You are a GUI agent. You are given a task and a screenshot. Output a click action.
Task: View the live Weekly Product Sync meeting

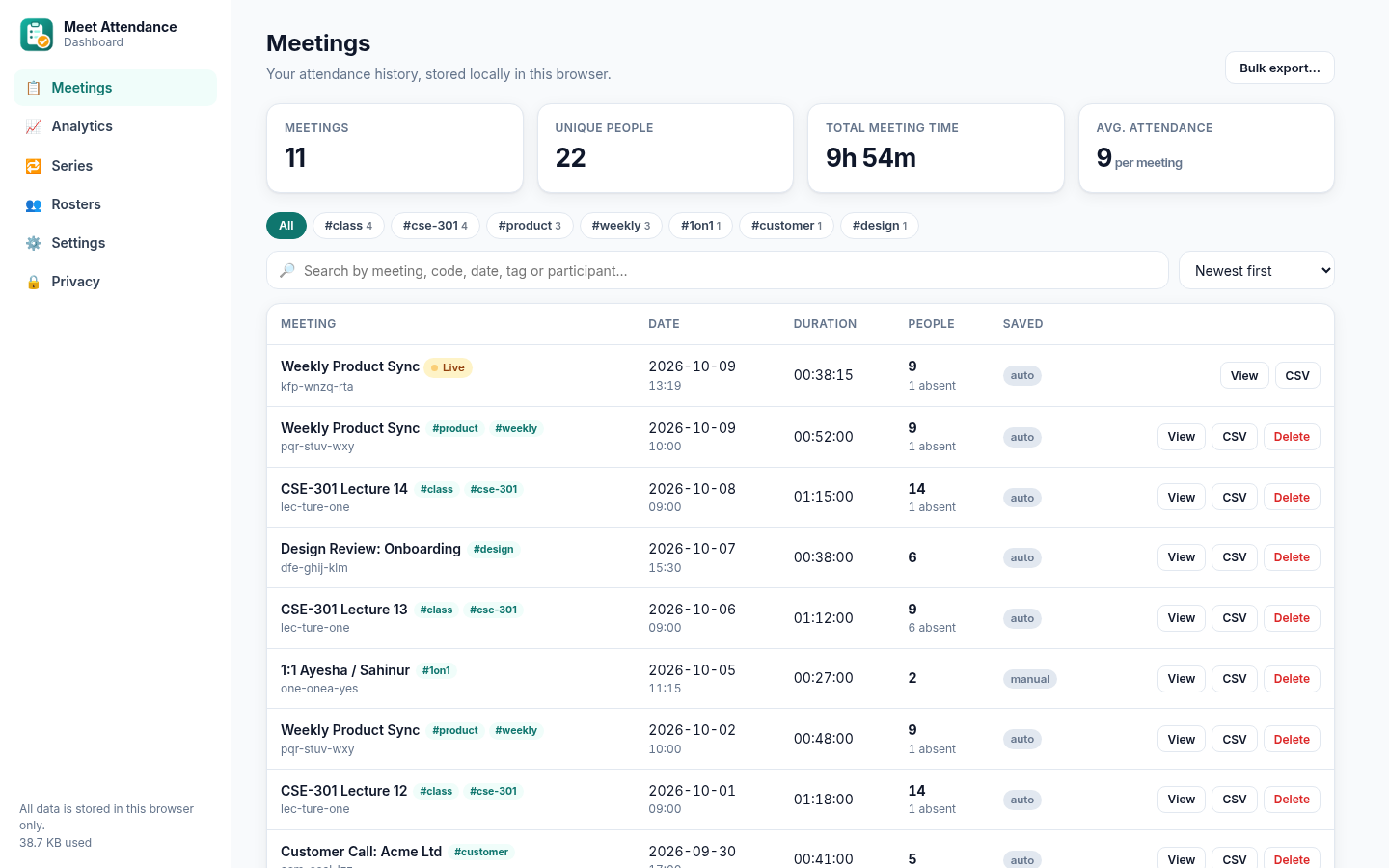pos(1244,376)
